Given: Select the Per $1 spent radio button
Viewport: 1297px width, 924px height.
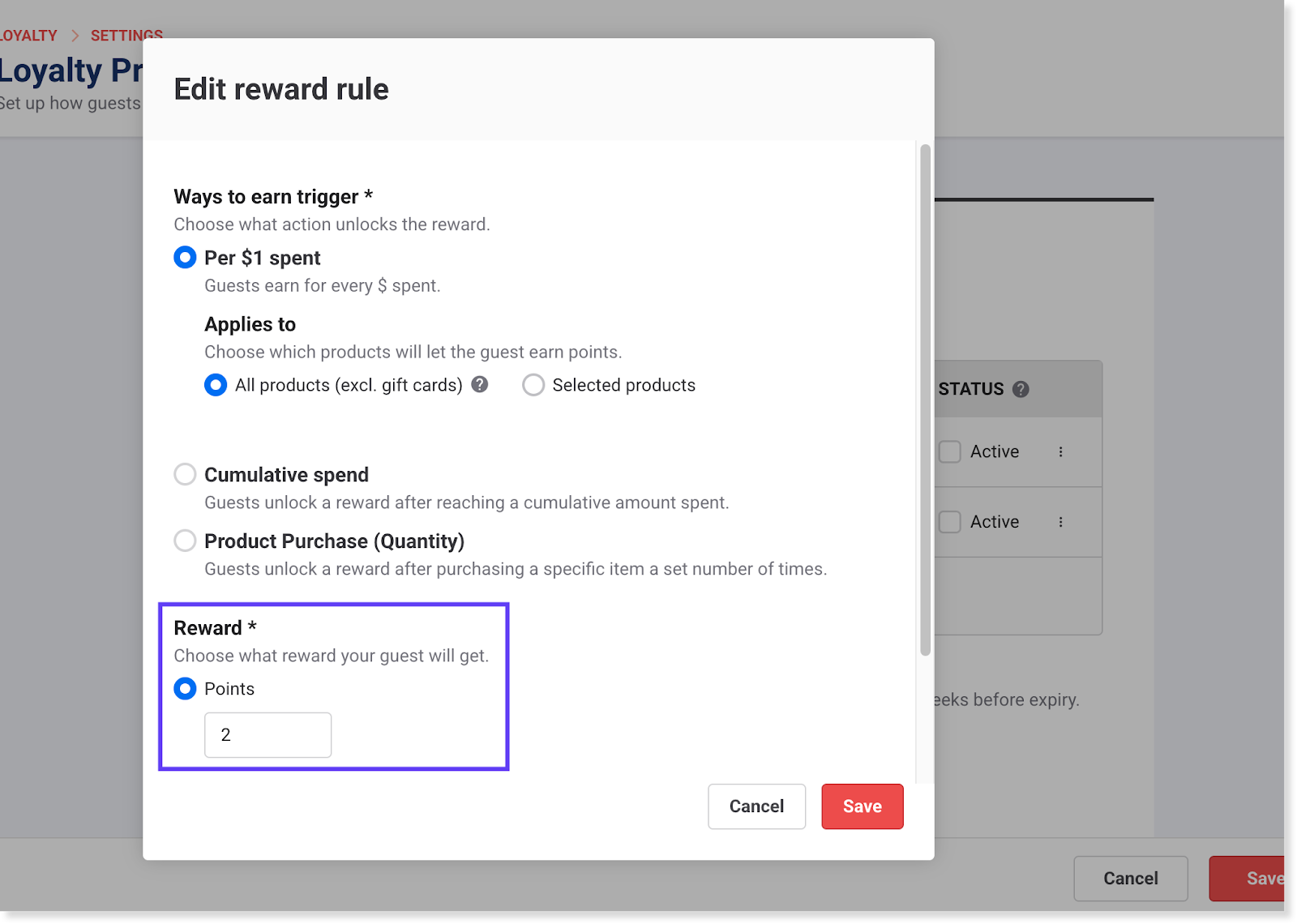Looking at the screenshot, I should click(x=185, y=258).
